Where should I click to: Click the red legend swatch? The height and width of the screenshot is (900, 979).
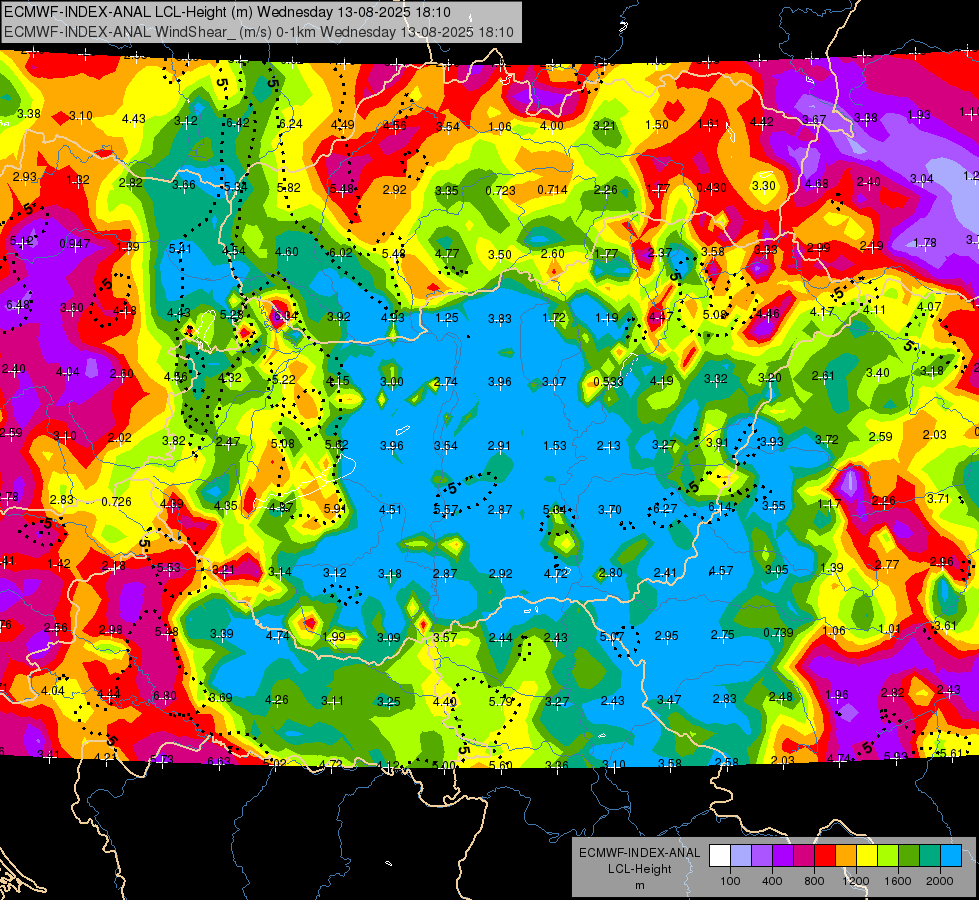point(825,855)
